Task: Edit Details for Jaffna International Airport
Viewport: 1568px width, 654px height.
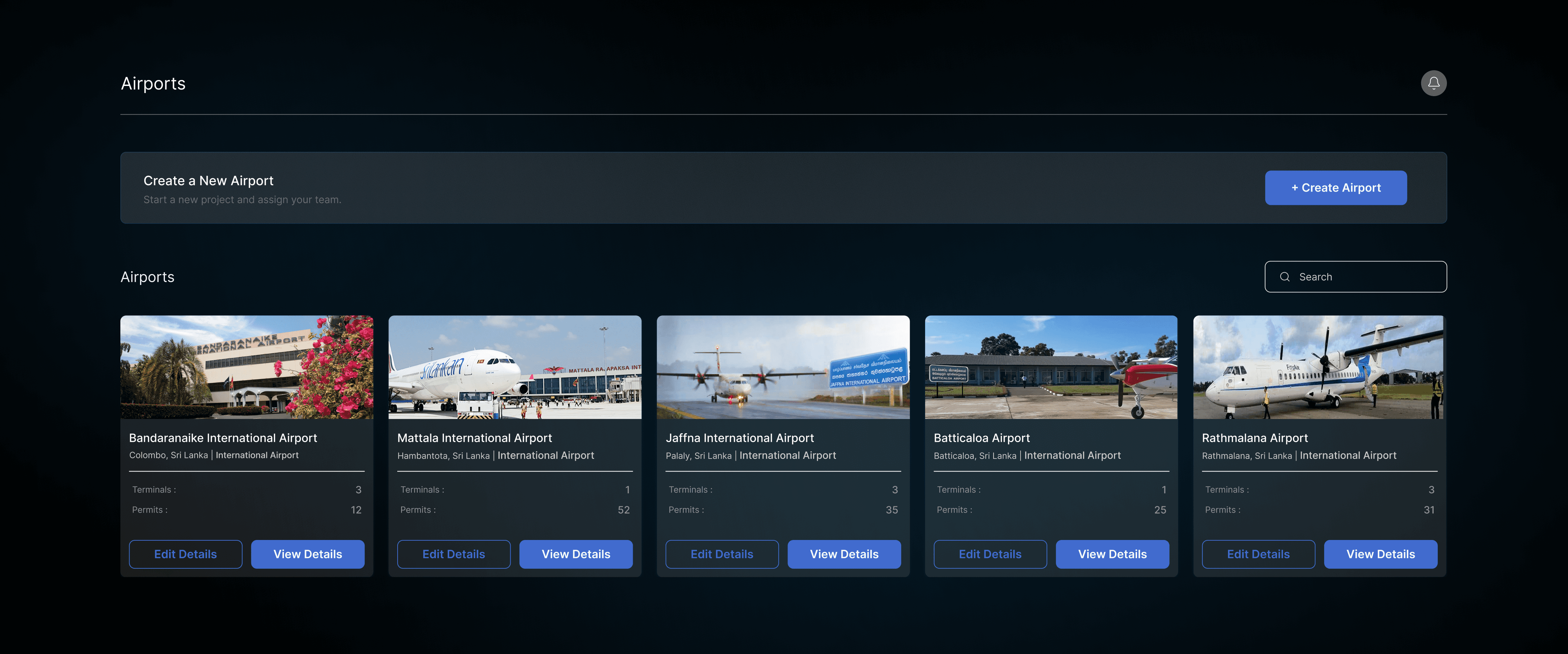Action: [x=721, y=554]
